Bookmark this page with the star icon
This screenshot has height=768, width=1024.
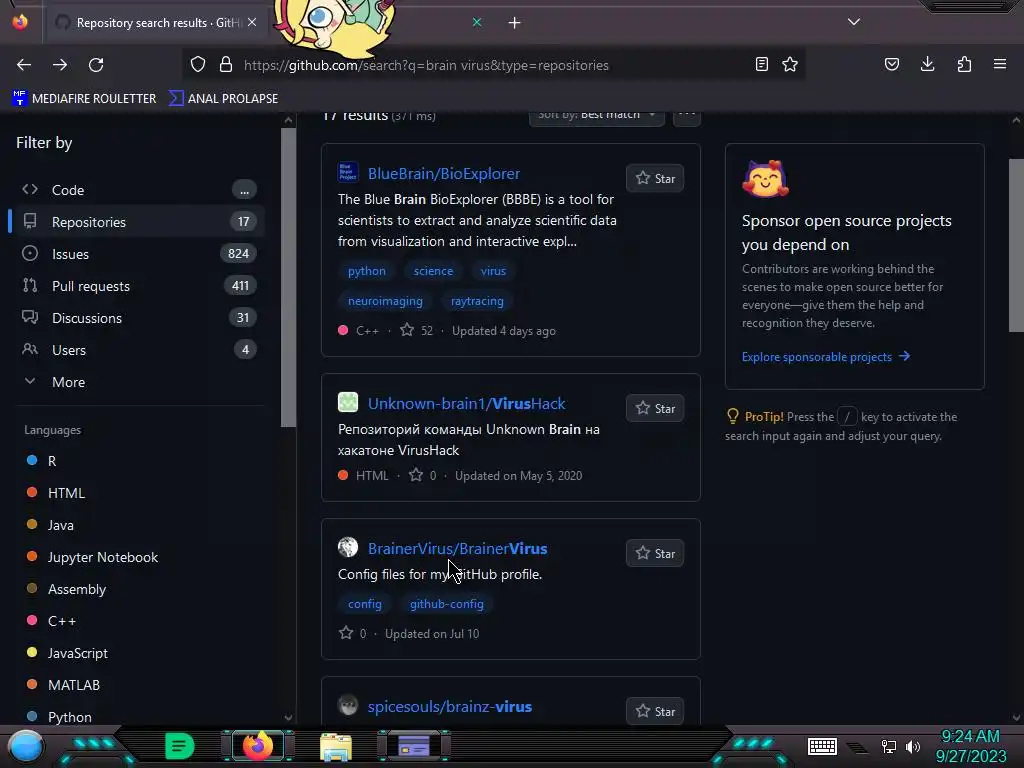pos(790,64)
